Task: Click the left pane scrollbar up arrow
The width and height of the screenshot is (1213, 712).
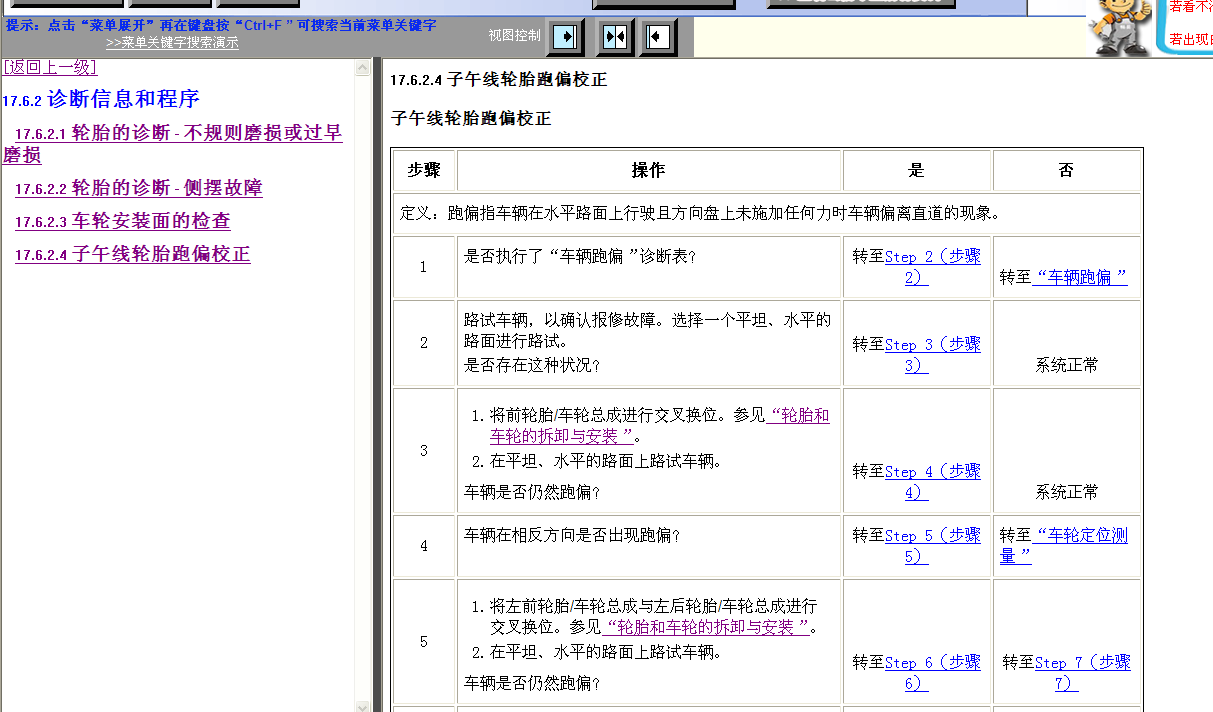Action: 363,67
